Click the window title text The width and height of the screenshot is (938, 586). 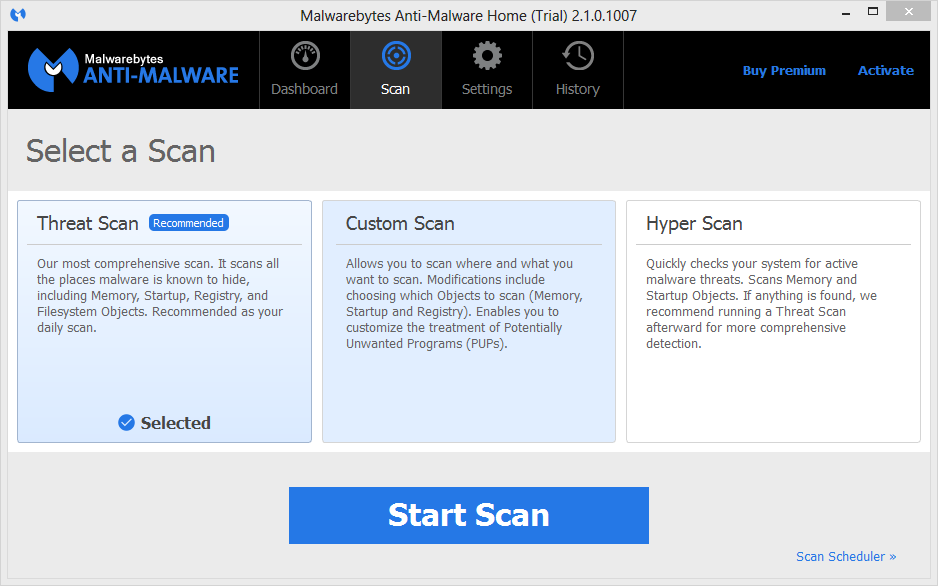(468, 16)
